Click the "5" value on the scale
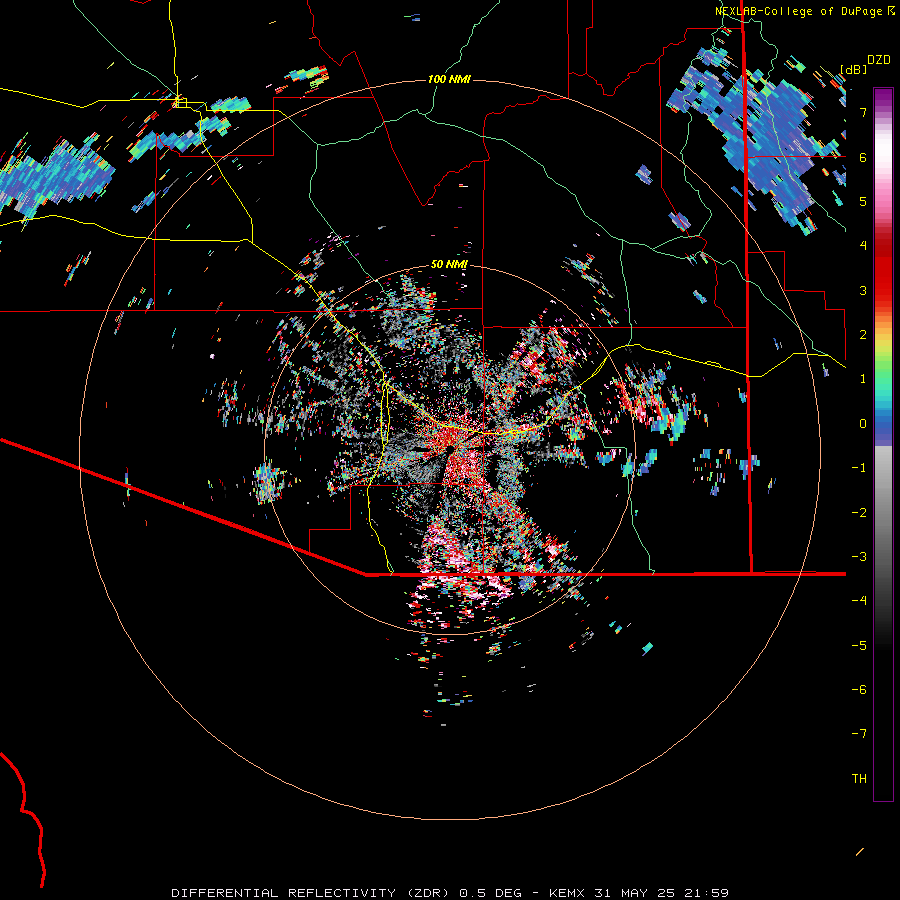The height and width of the screenshot is (900, 900). coord(863,201)
